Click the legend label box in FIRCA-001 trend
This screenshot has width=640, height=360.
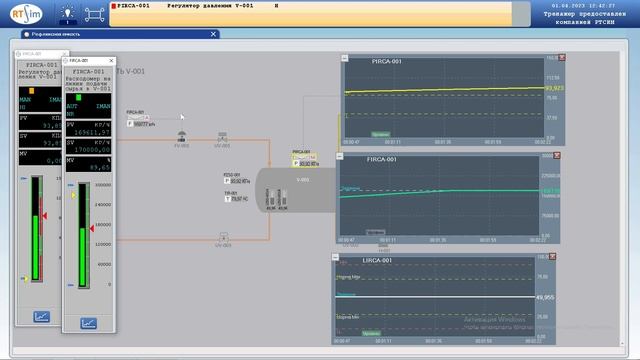pos(375,232)
